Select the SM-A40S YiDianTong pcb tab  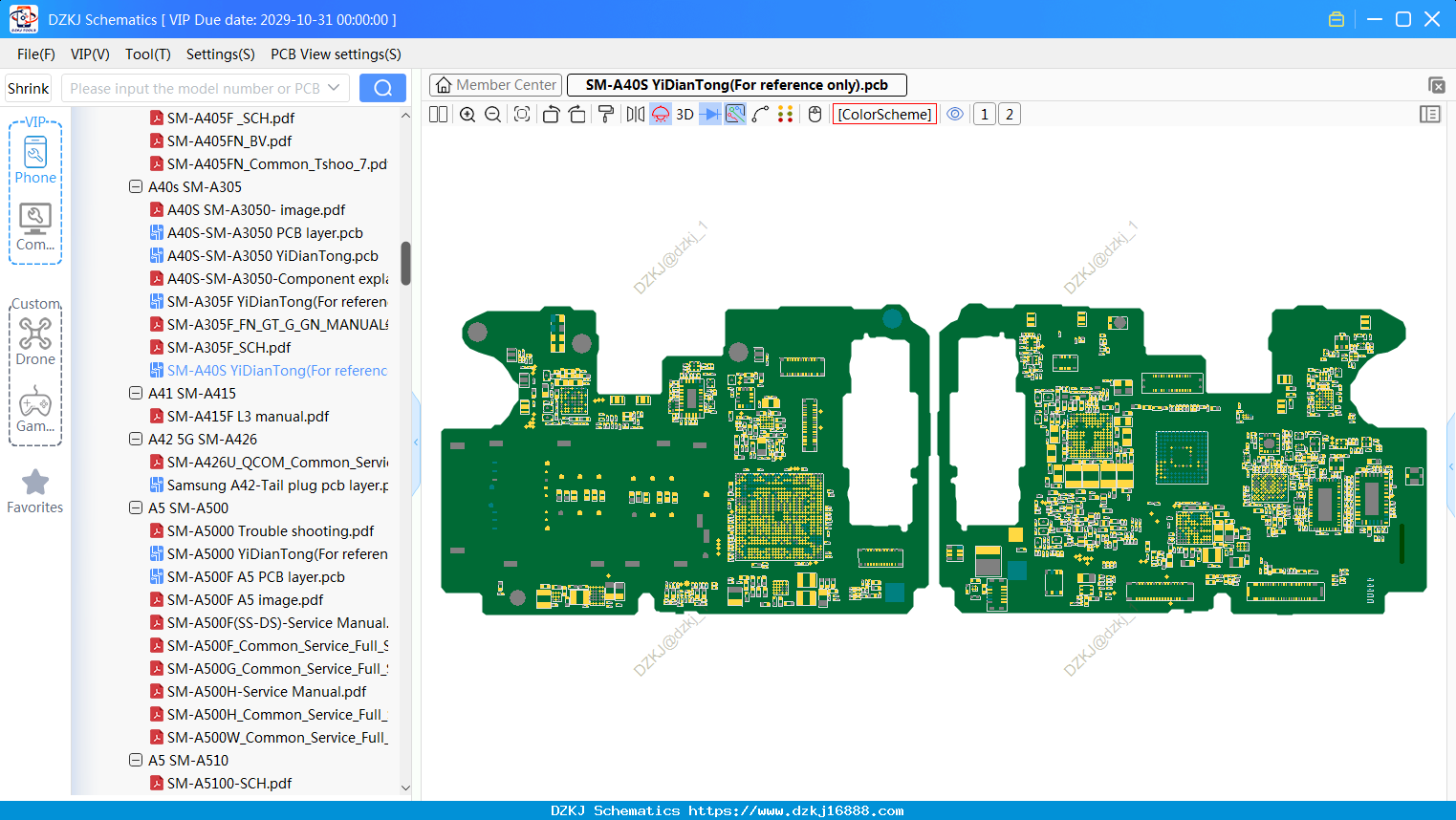coord(736,85)
